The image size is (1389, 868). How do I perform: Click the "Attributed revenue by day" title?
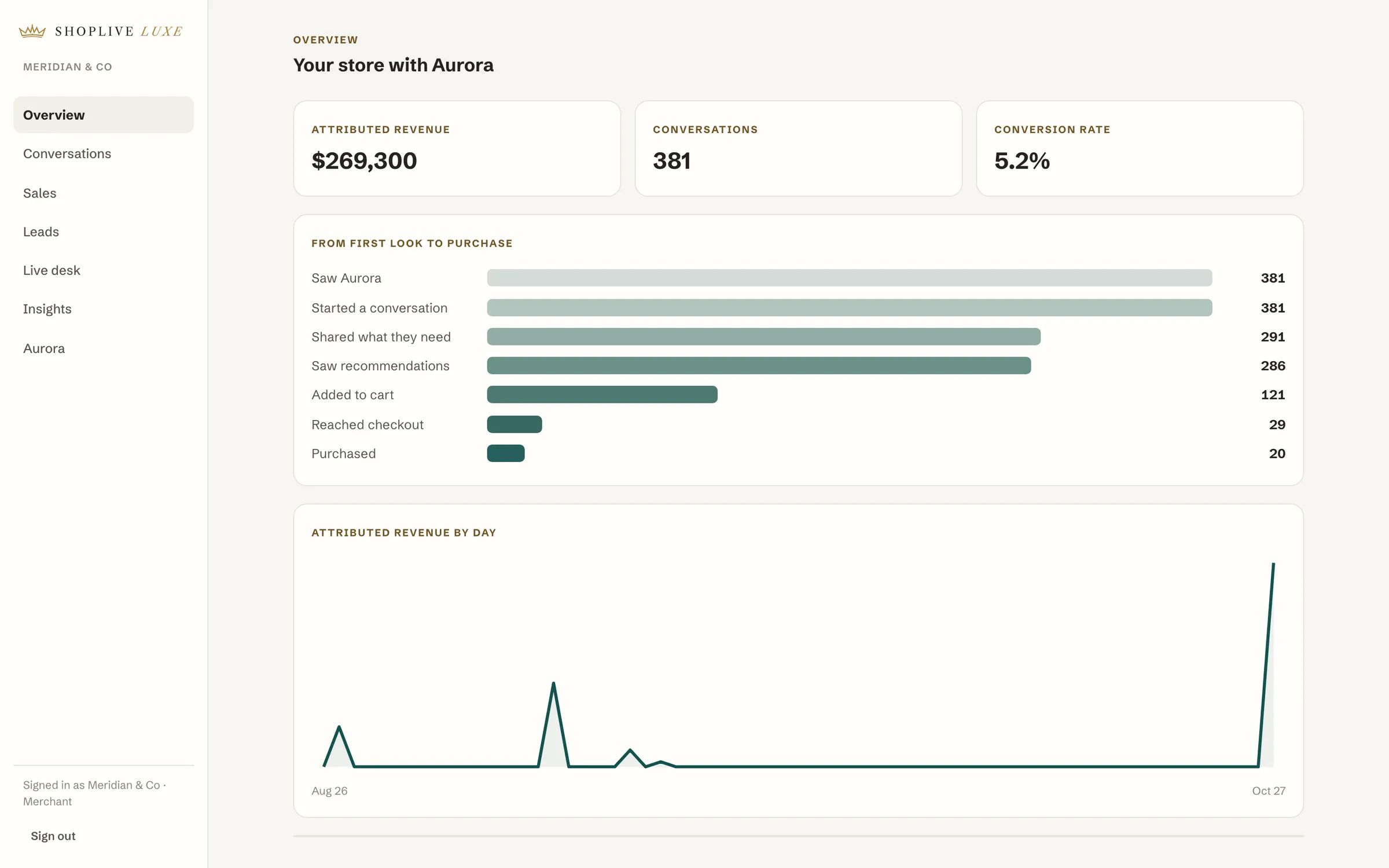coord(404,532)
